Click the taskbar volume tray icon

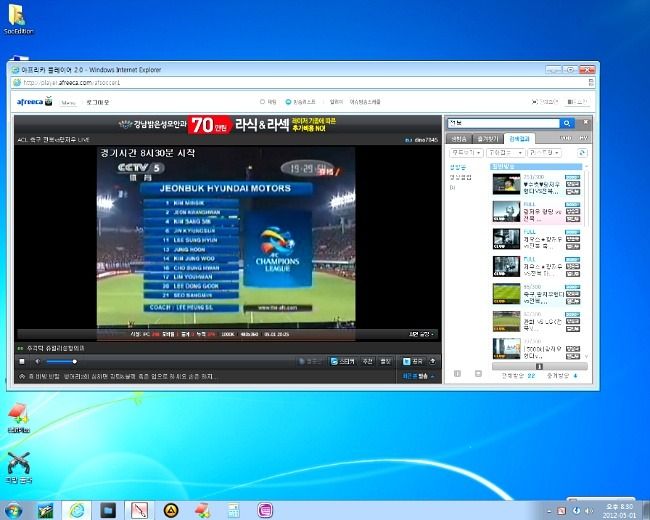(x=588, y=510)
